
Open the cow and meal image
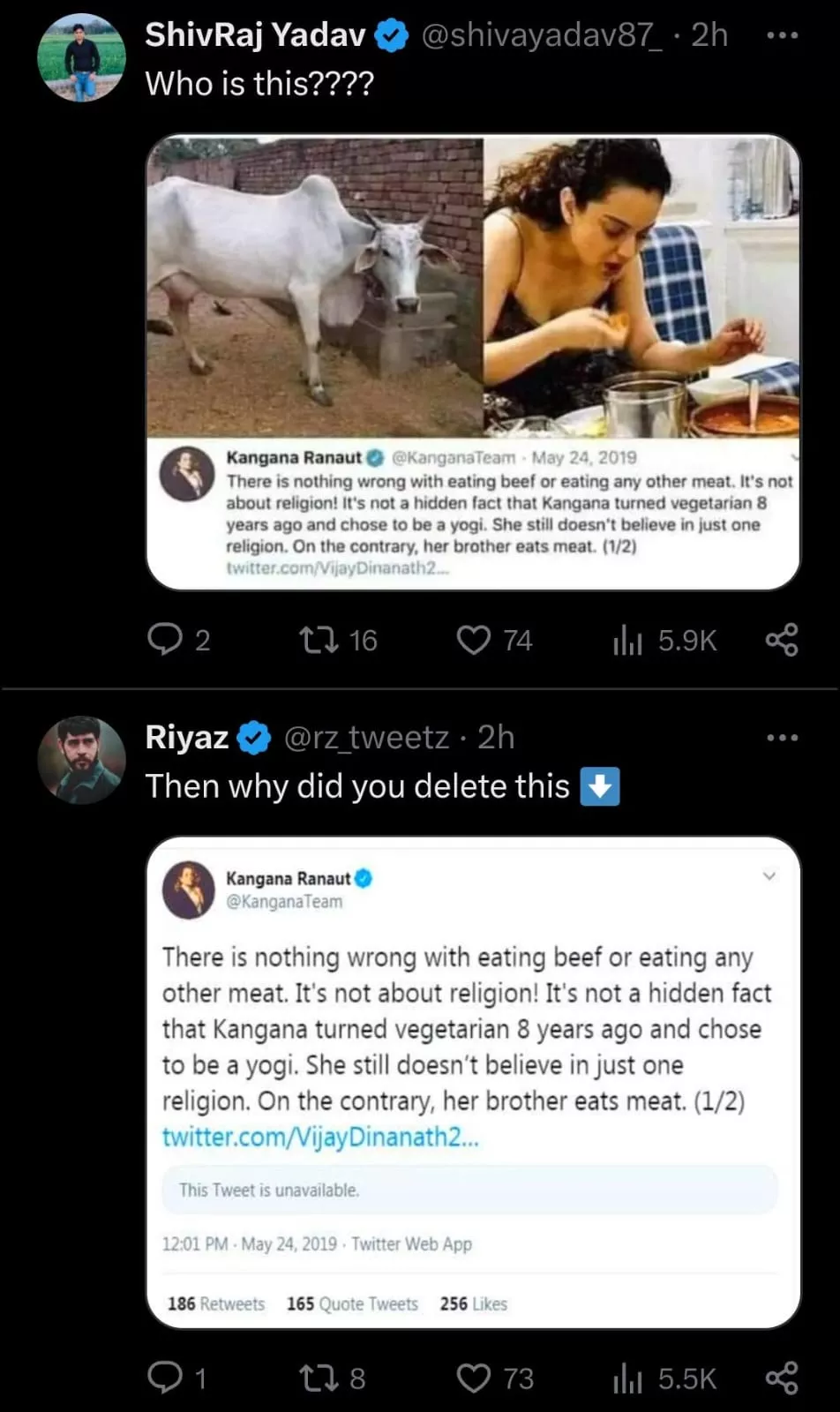(474, 287)
